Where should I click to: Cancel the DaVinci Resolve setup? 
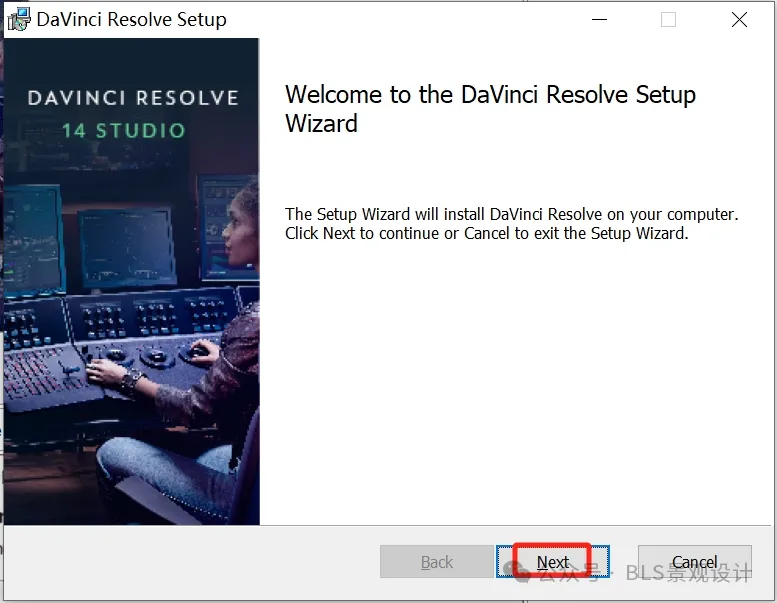[695, 561]
